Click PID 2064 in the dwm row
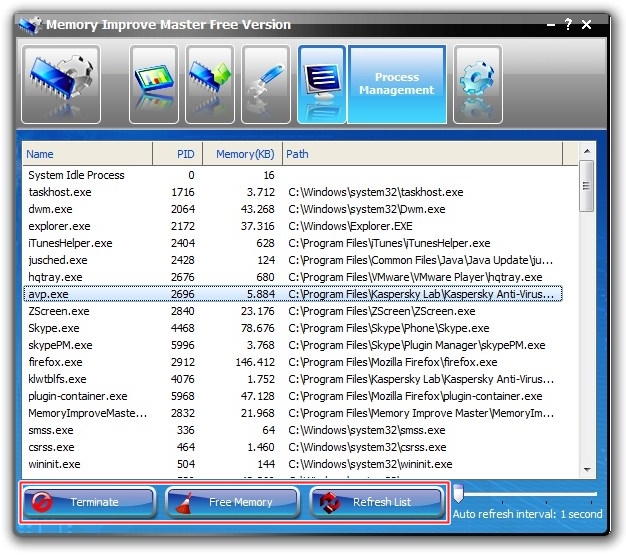The width and height of the screenshot is (626, 555). coord(183,209)
